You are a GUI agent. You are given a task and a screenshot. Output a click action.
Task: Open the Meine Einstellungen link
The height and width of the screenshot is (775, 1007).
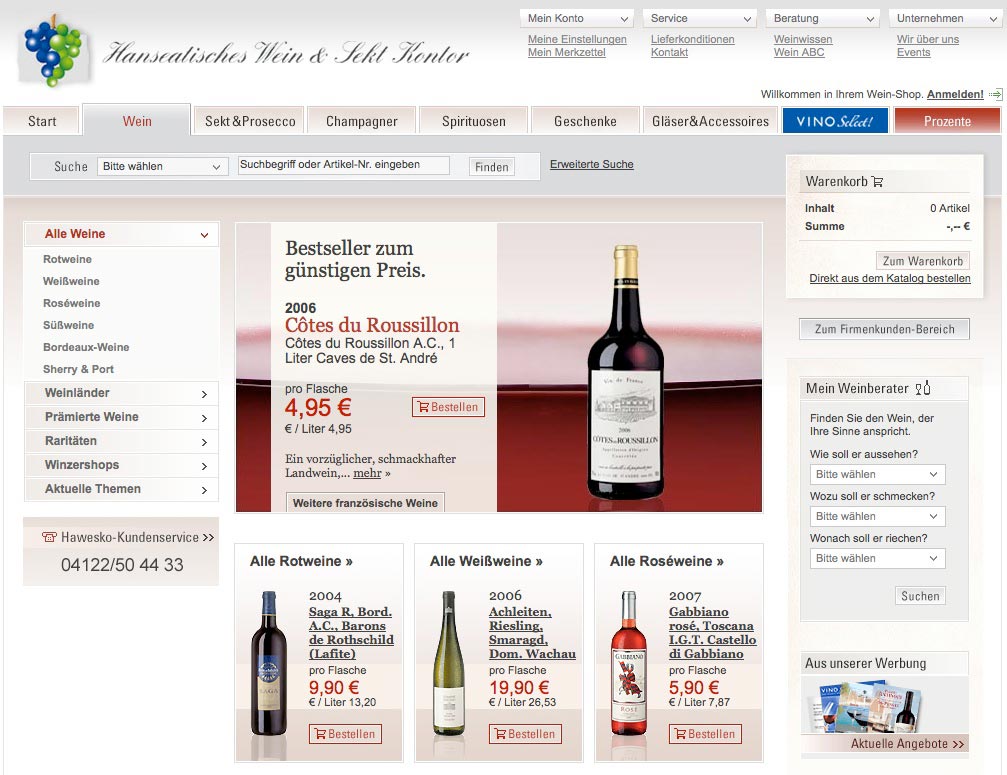click(577, 39)
